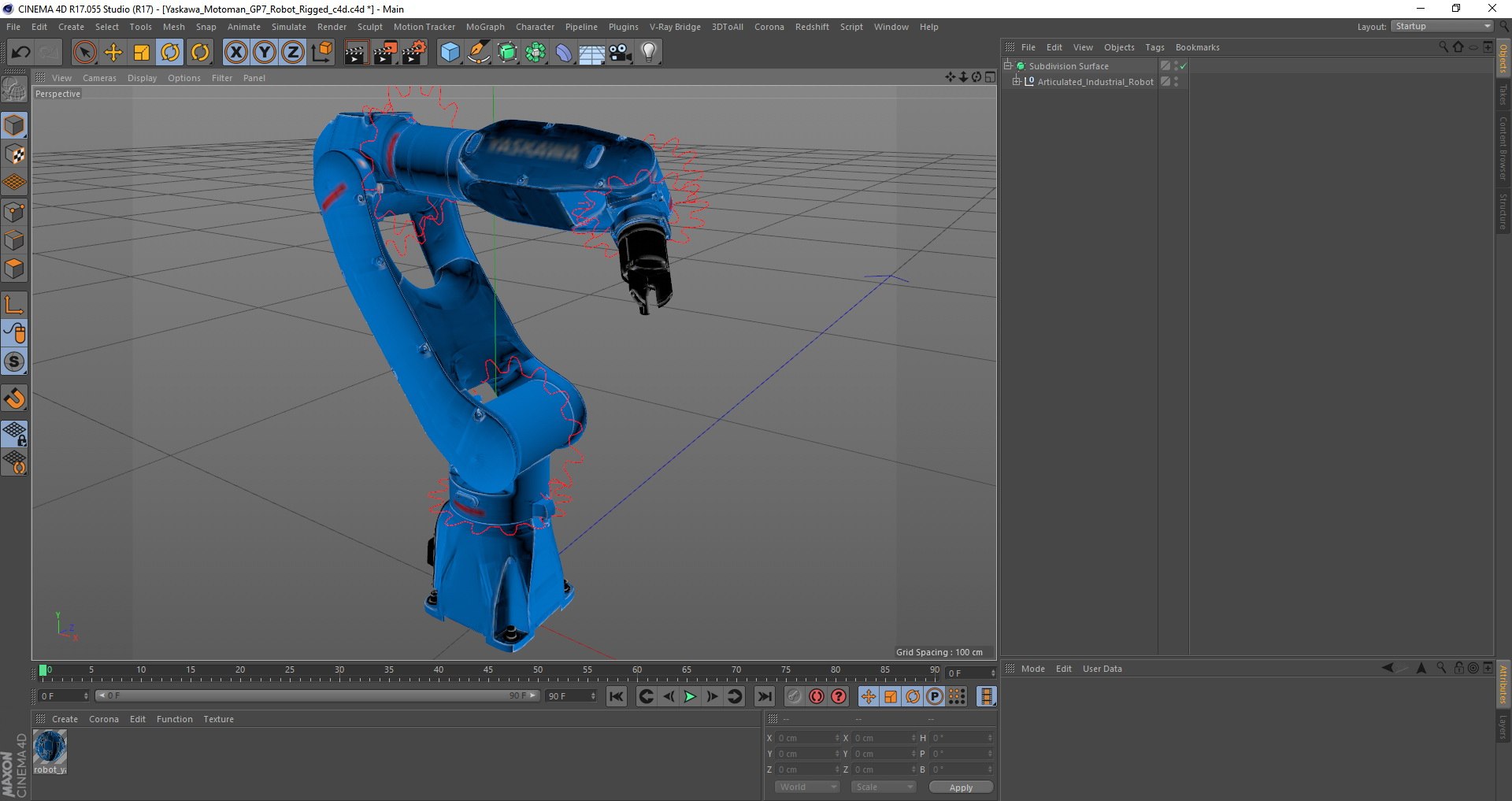Select the Move tool
Screen dimensions: 1512x801
[113, 53]
